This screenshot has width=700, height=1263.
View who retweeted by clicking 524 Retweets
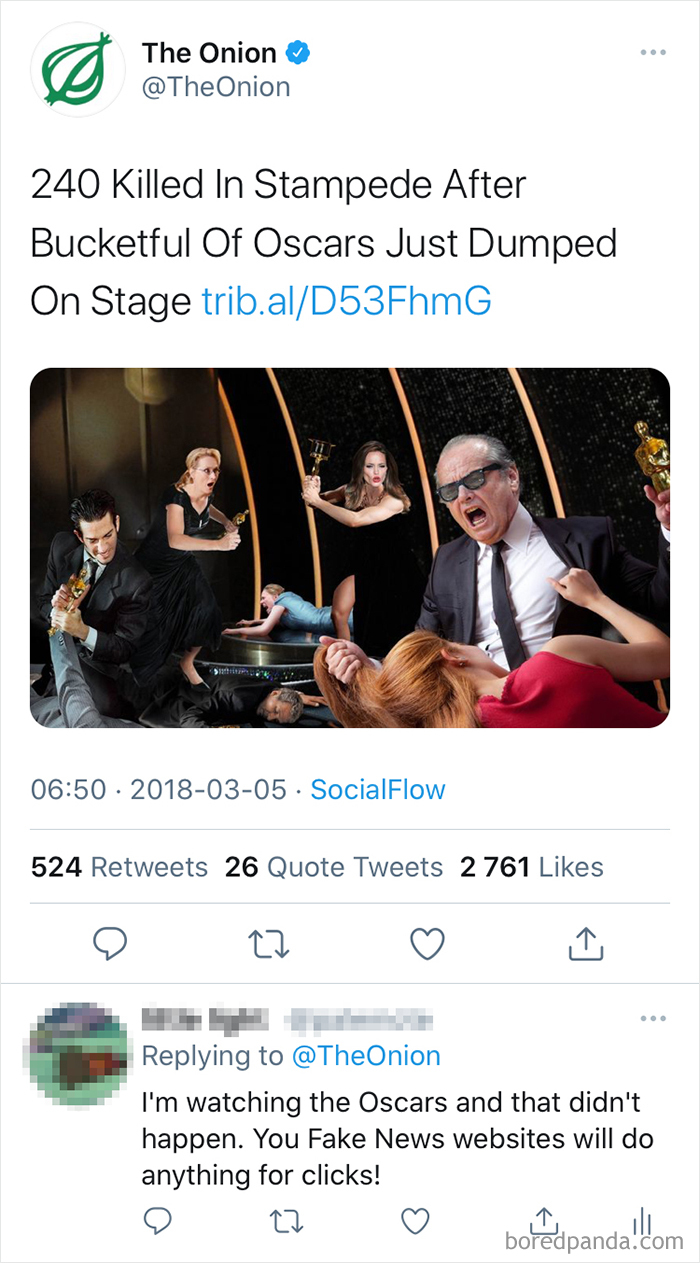[x=120, y=867]
